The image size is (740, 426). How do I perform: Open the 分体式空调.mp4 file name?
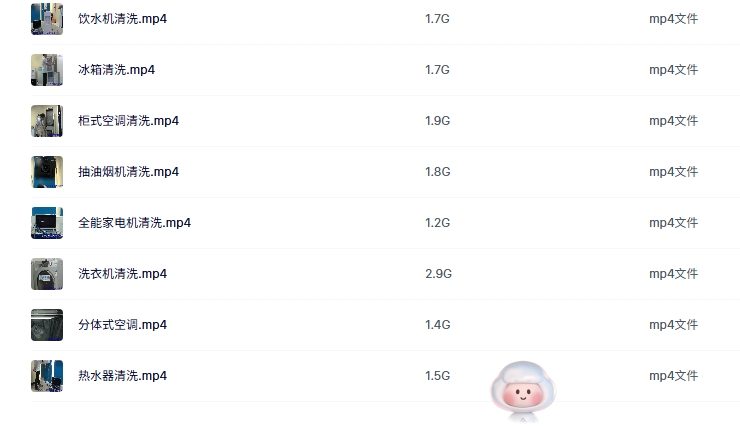coord(122,325)
